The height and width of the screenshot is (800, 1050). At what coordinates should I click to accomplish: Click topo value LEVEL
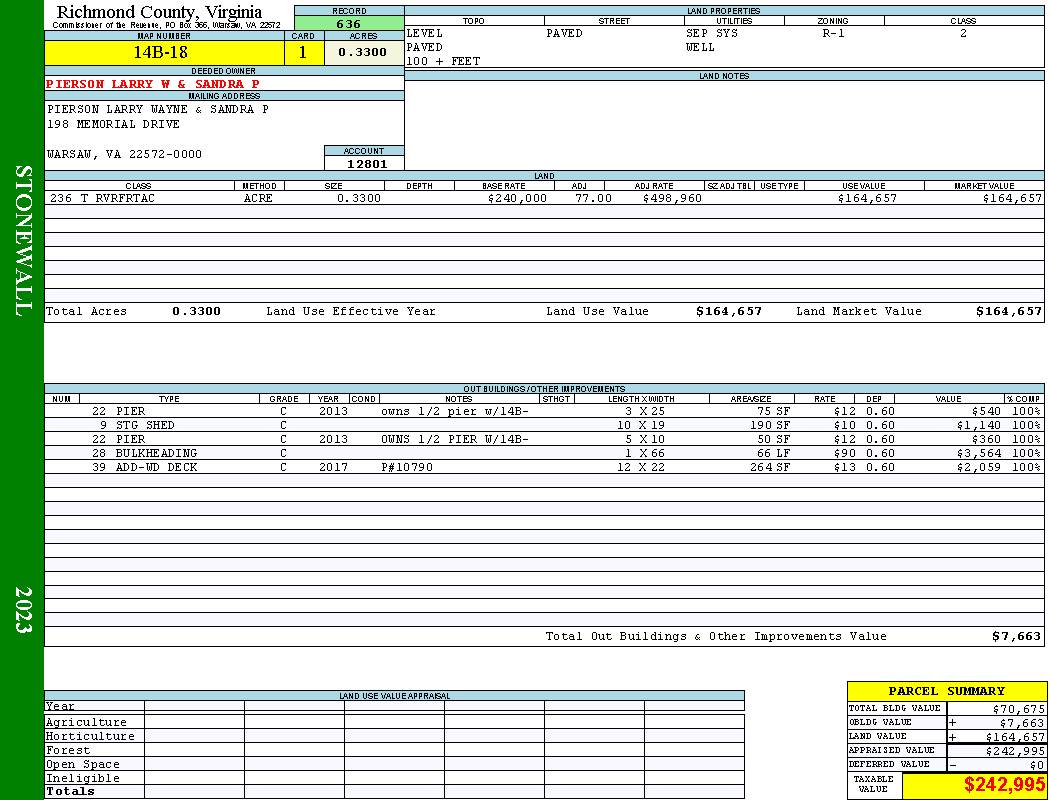click(x=425, y=33)
